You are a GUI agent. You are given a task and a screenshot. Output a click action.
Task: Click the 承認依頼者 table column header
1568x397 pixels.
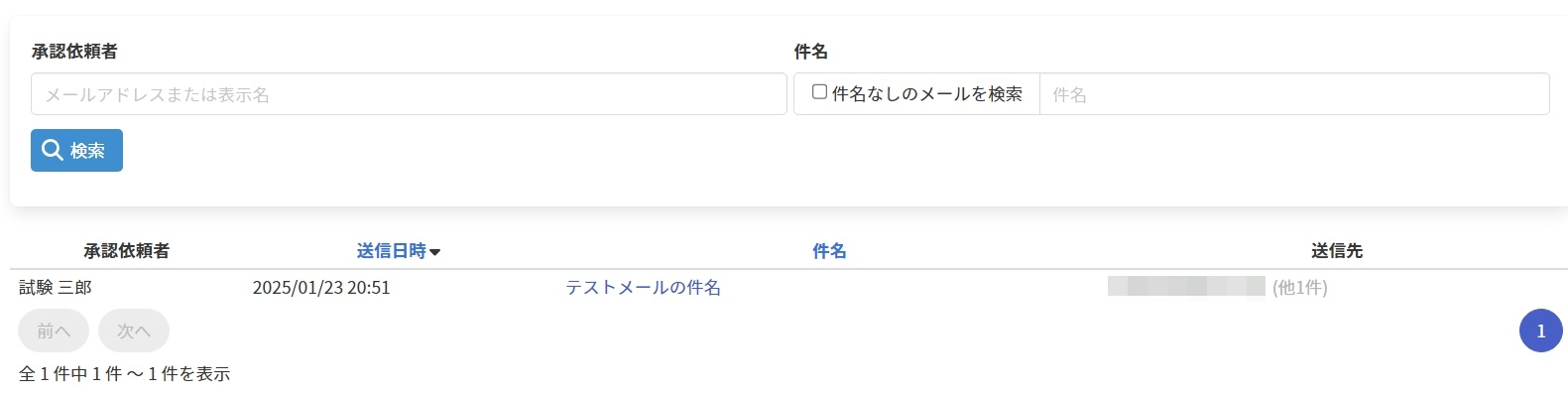126,251
